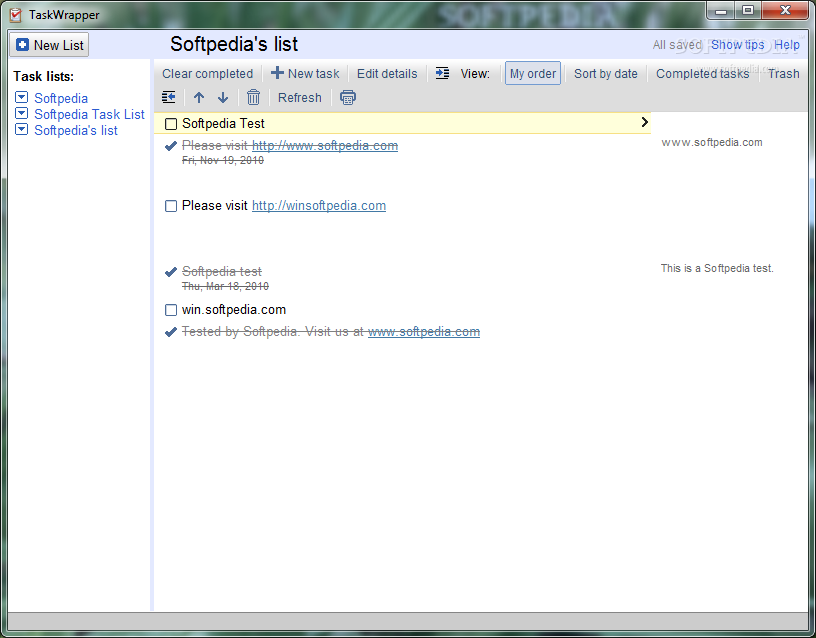Open the Help link
The height and width of the screenshot is (638, 816).
pyautogui.click(x=787, y=45)
